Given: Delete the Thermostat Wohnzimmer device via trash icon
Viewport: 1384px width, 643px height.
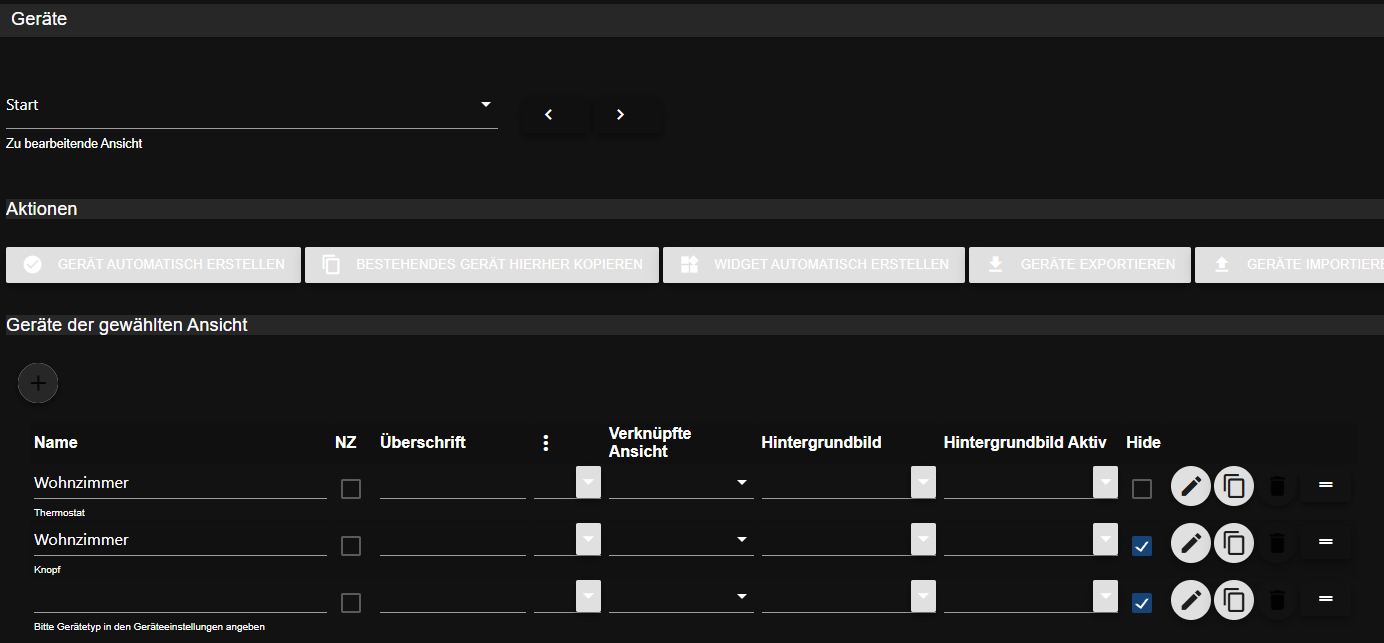Looking at the screenshot, I should 1277,487.
